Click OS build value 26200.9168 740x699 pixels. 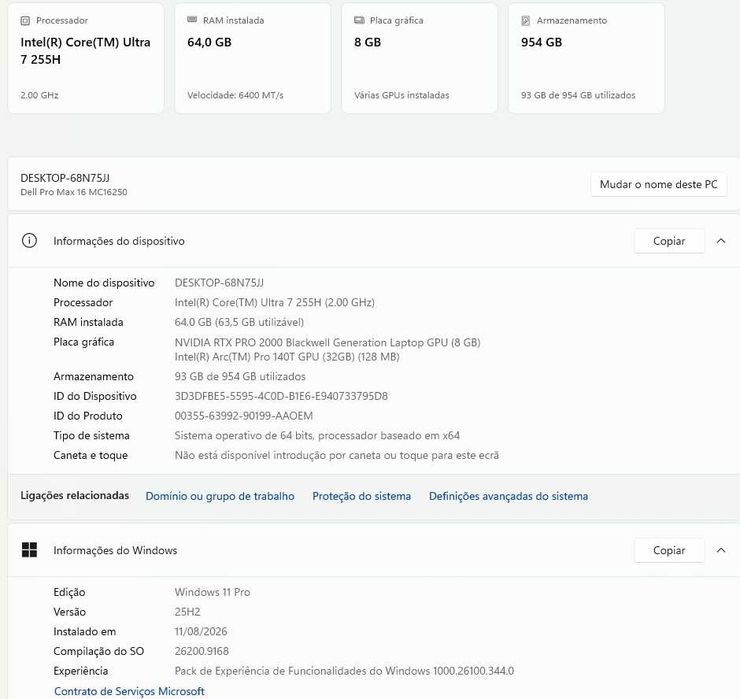(202, 651)
